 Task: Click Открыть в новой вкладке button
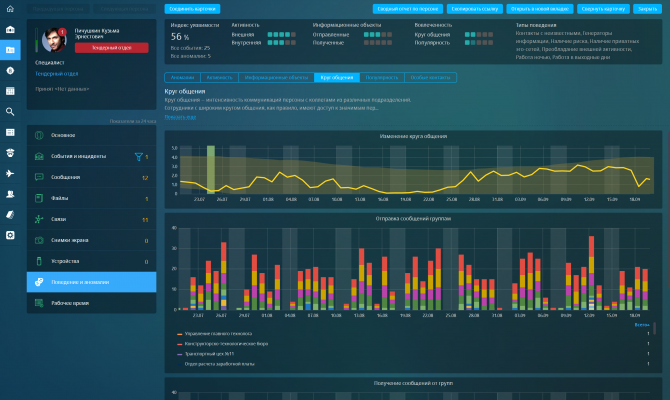[x=540, y=9]
